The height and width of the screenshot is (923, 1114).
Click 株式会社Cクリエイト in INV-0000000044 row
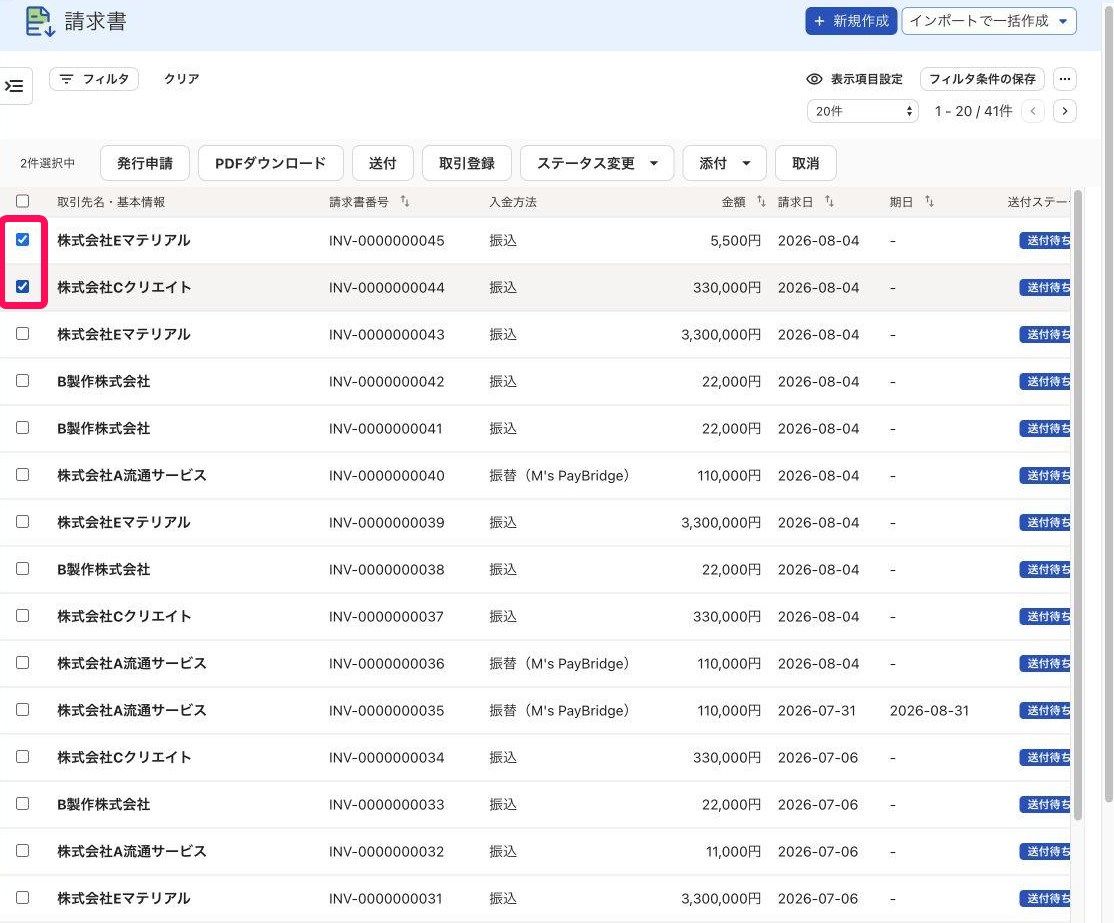point(124,287)
